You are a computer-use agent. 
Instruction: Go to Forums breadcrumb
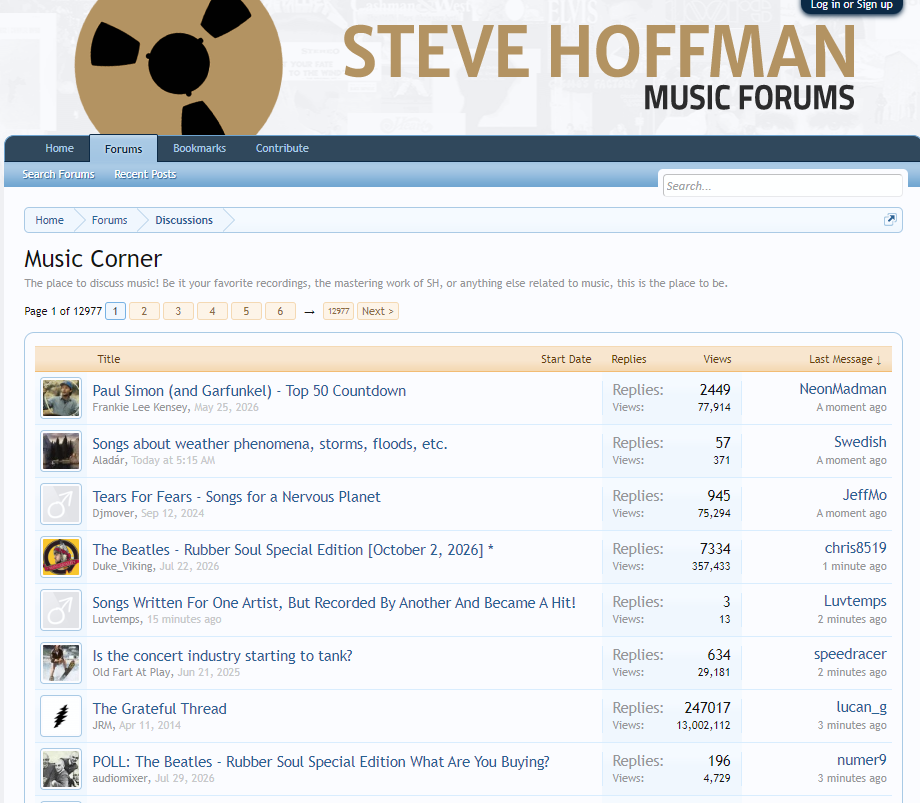pos(109,220)
